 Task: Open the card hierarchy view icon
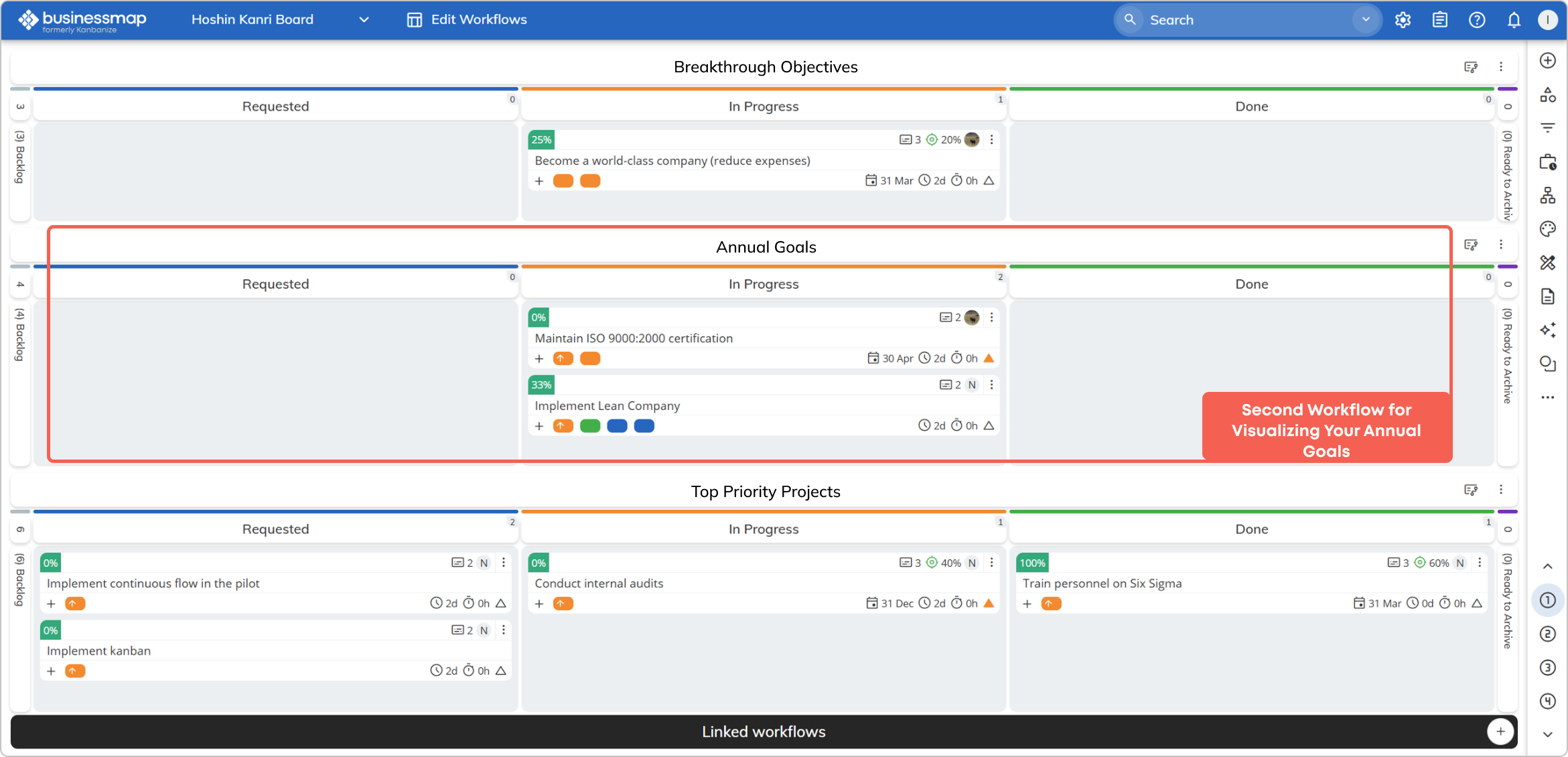[x=1548, y=195]
